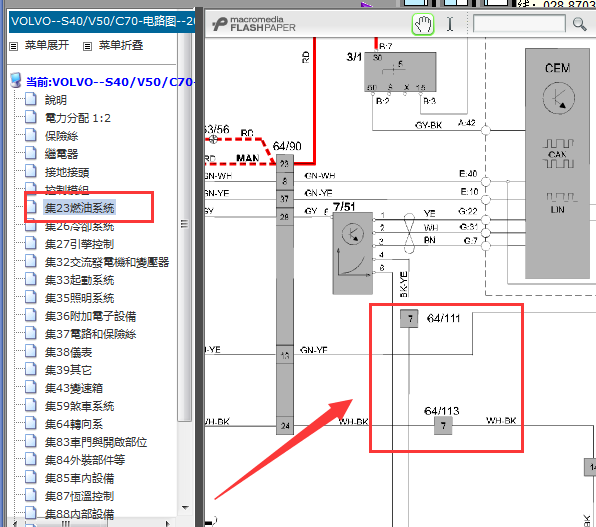Click the MAN label on dashed wire
Image resolution: width=596 pixels, height=527 pixels.
tap(247, 158)
